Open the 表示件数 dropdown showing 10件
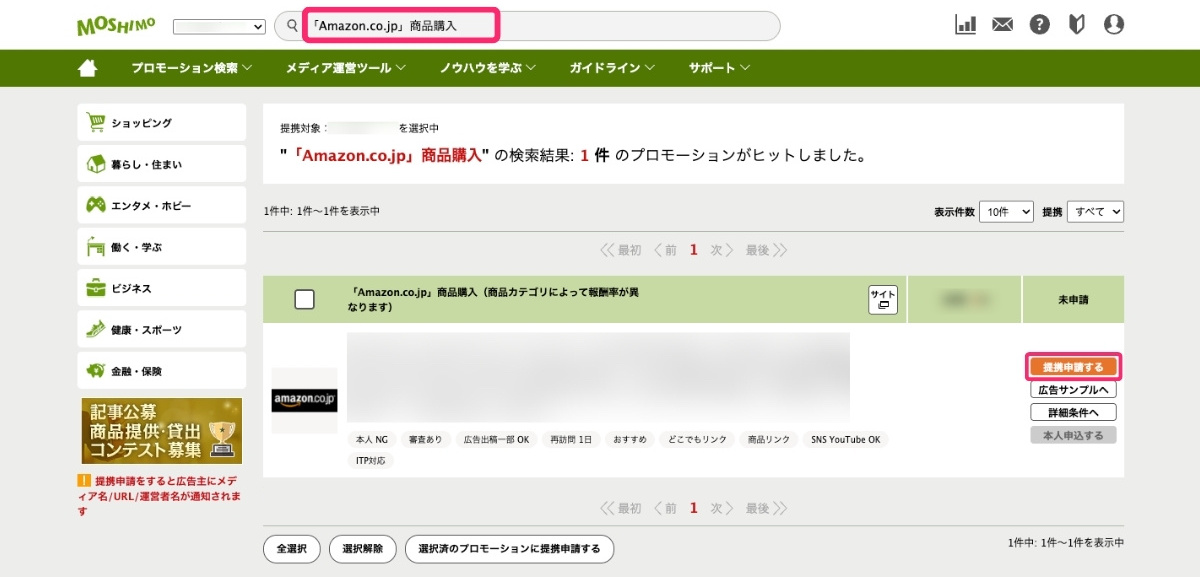 click(1005, 211)
